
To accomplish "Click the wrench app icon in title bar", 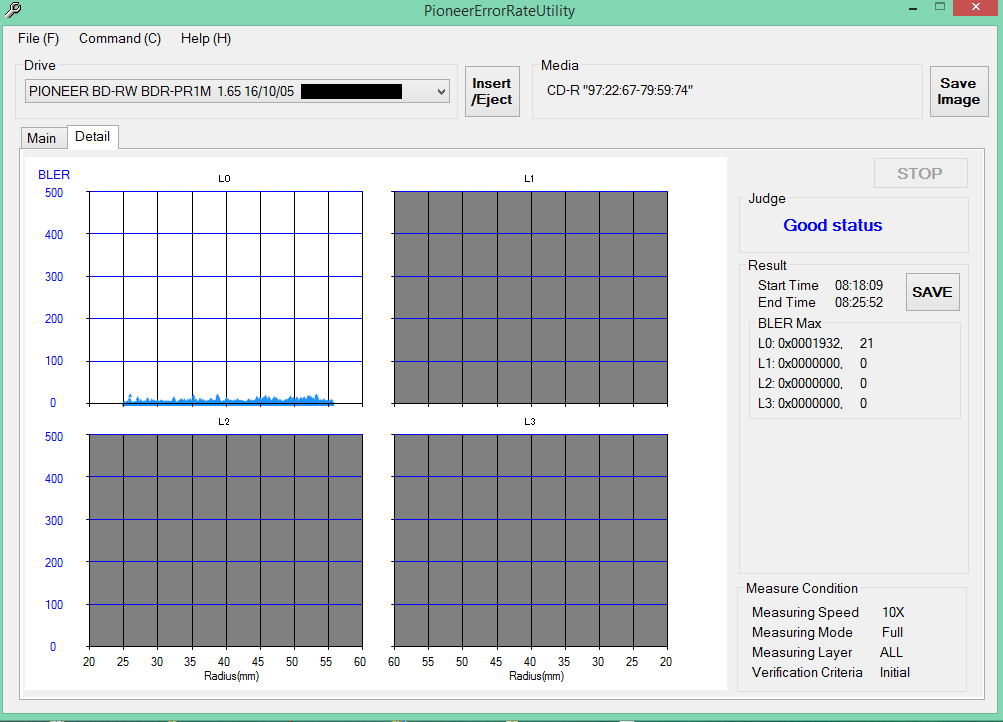I will pos(13,10).
